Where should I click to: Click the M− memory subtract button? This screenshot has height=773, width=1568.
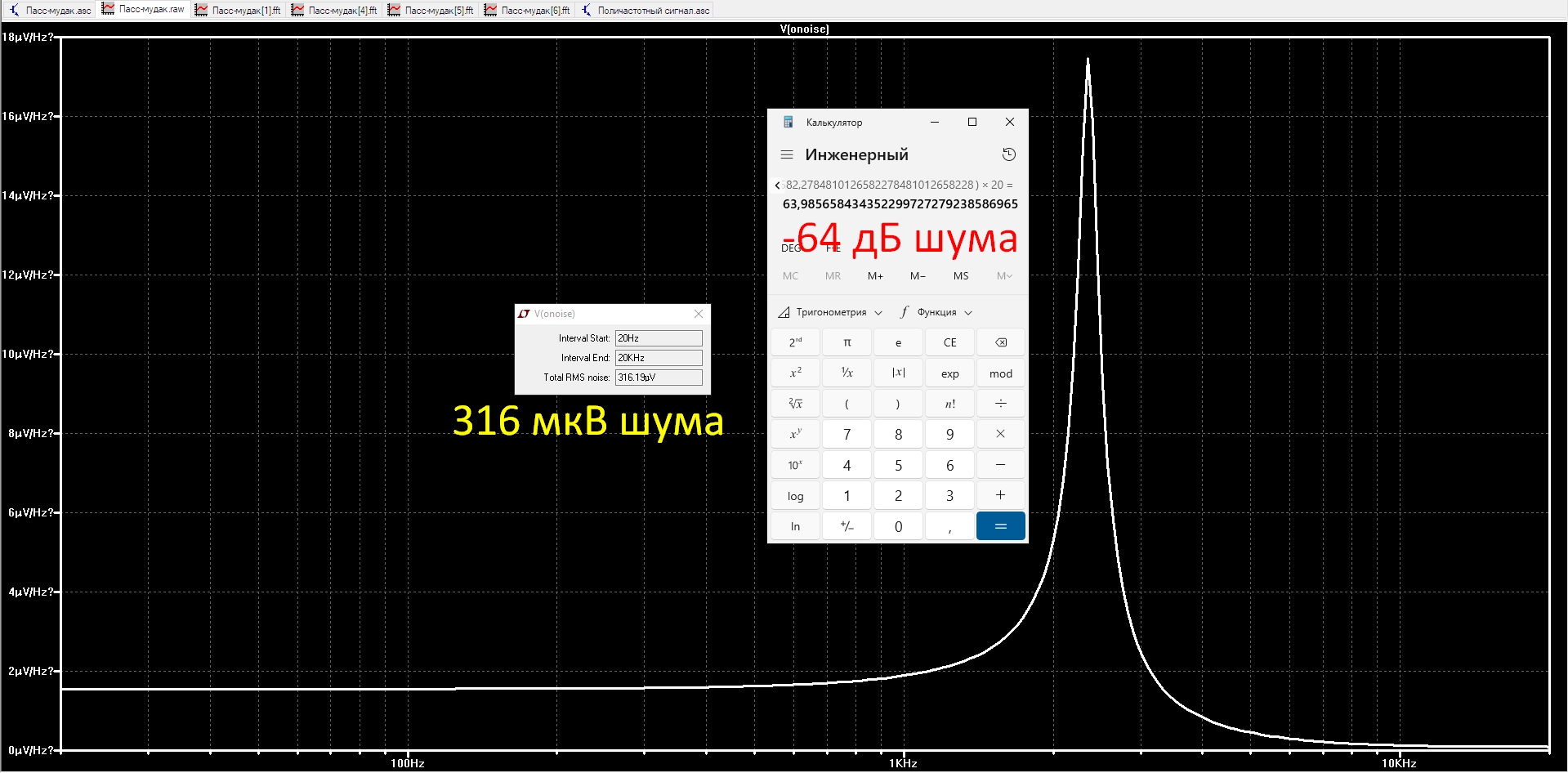(x=918, y=276)
